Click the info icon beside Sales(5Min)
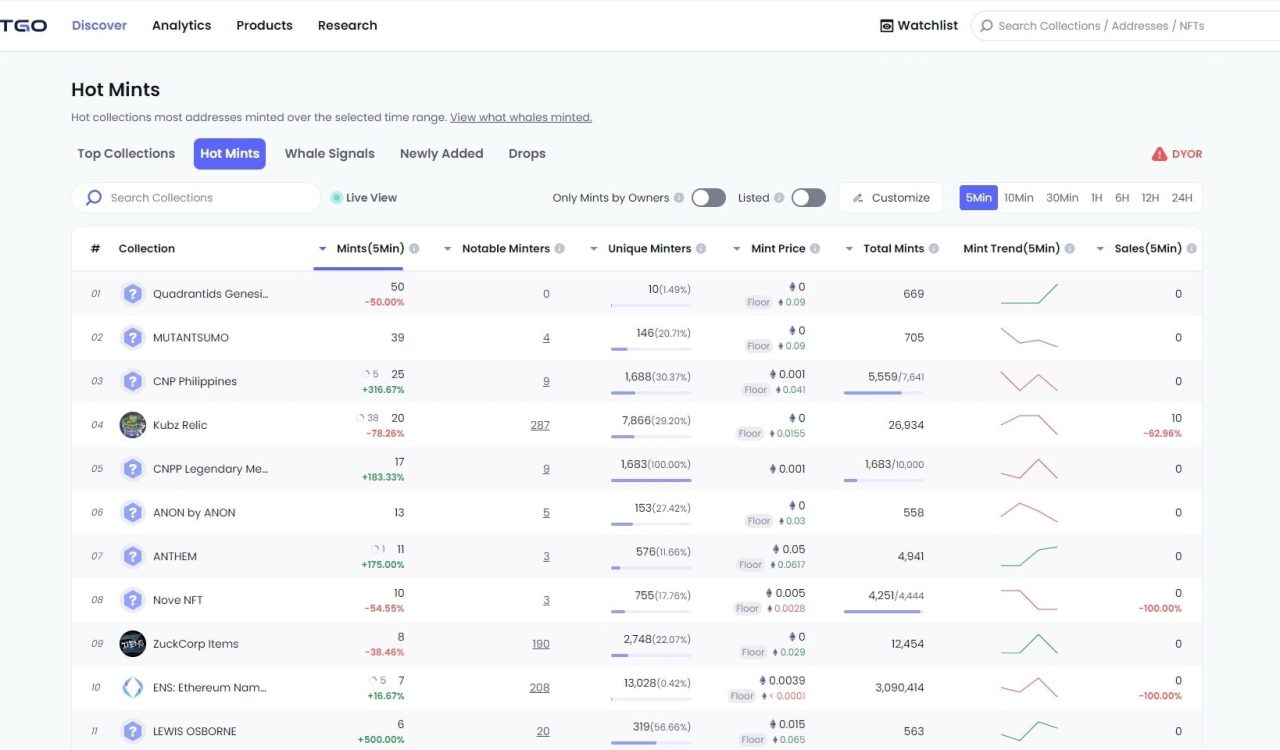 click(1191, 249)
